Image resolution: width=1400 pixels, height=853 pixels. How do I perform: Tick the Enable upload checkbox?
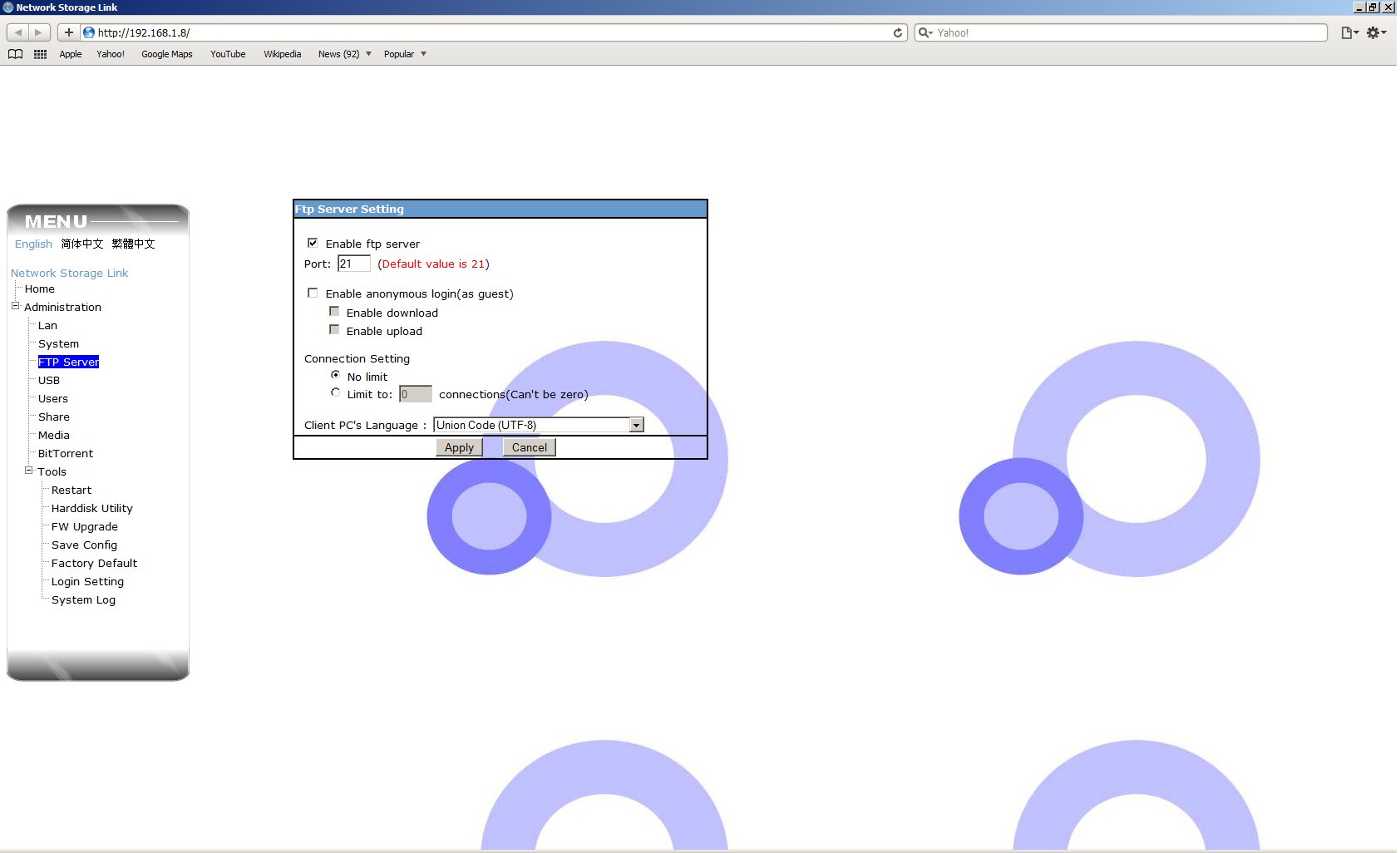click(x=334, y=329)
